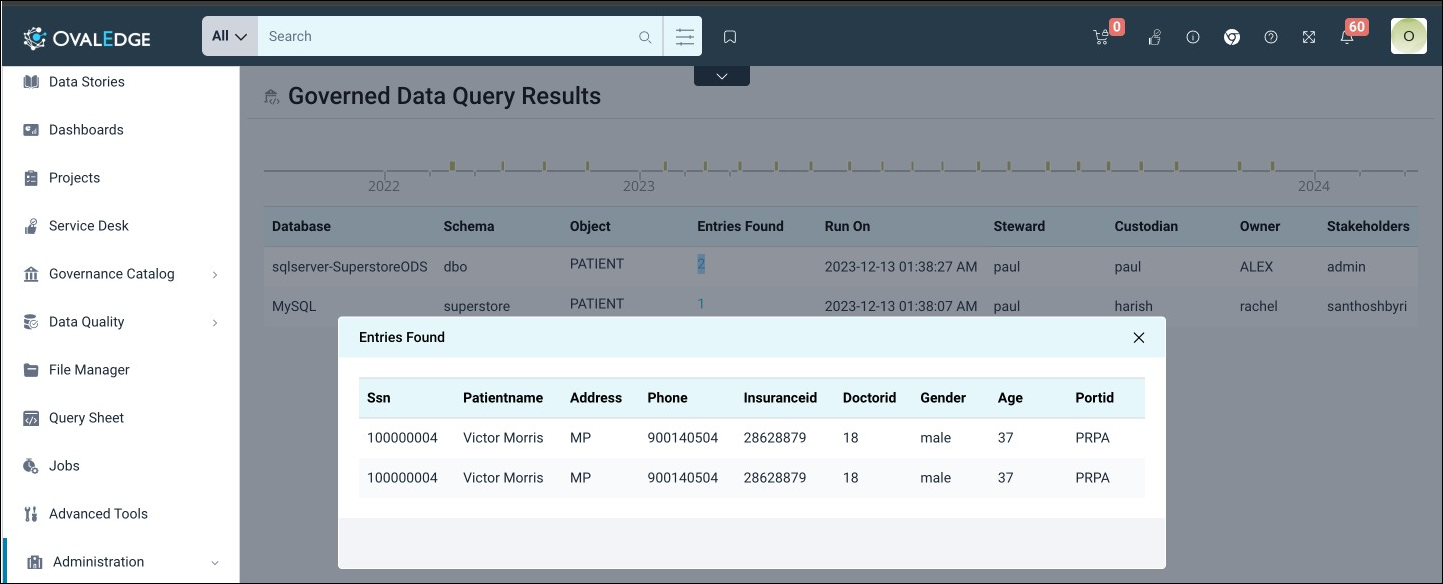Open the advanced search filters icon
Viewport: 1443px width, 584px height.
point(684,37)
